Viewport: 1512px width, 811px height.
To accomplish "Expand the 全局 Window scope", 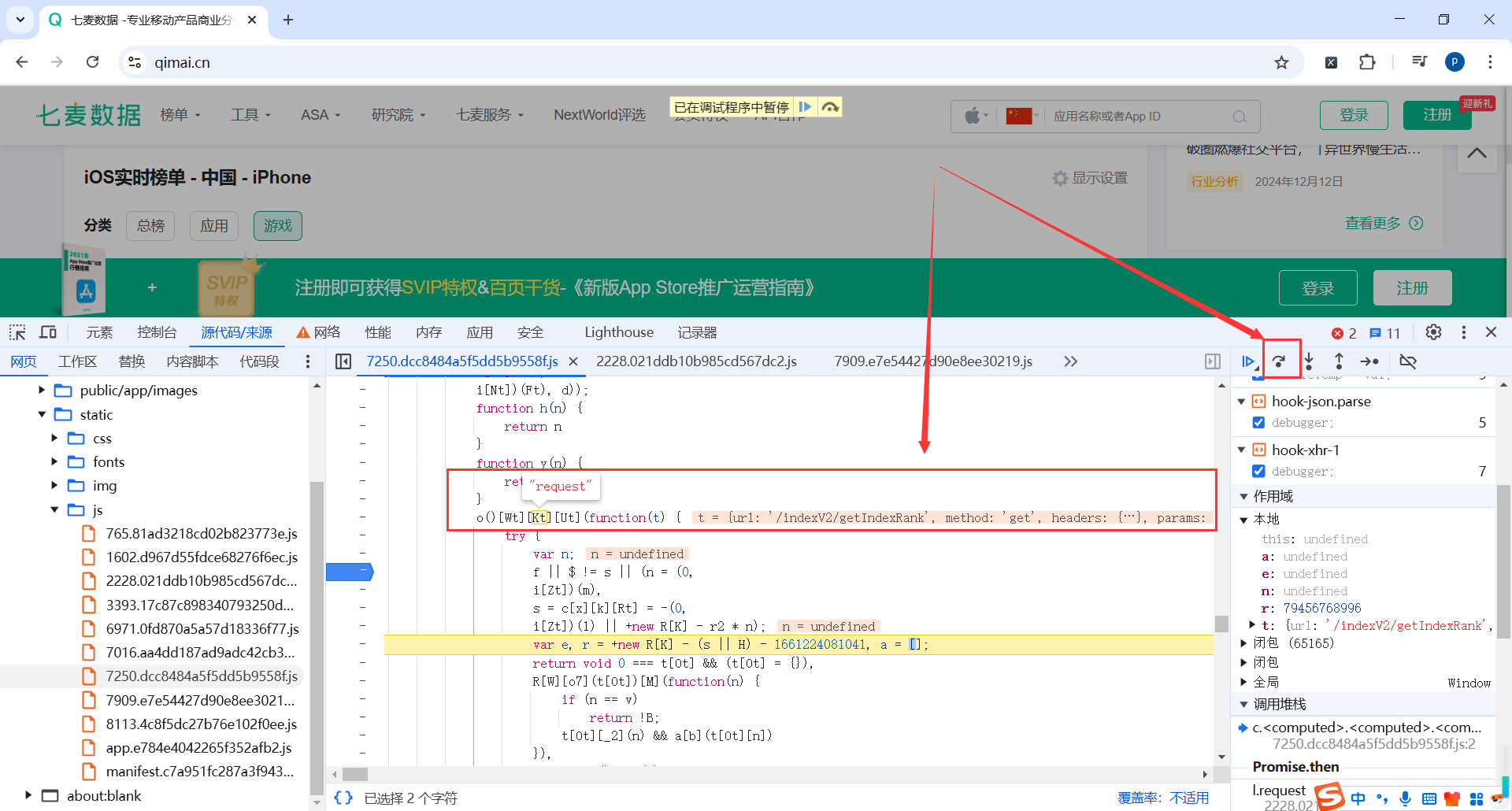I will click(1243, 683).
